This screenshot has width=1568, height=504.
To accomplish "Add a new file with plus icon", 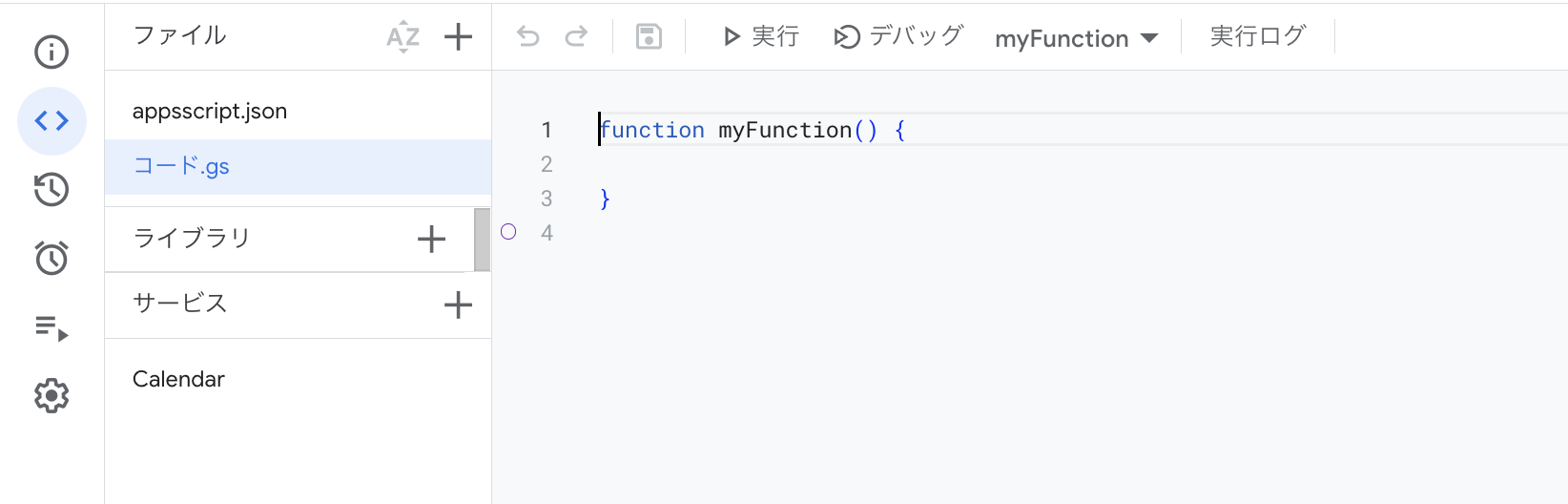I will 458,37.
